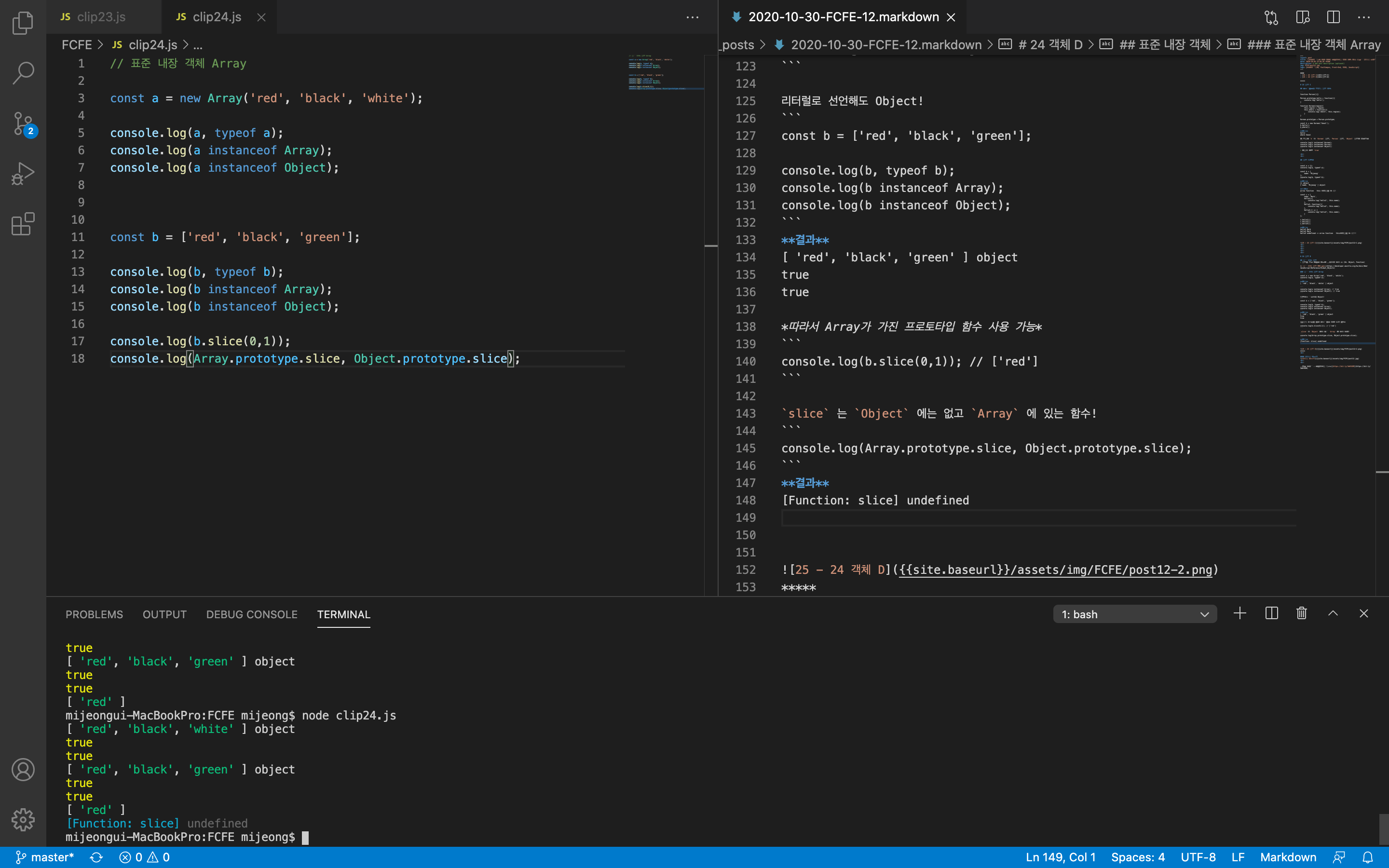Image resolution: width=1389 pixels, height=868 pixels.
Task: Click the comment '// 표준 내장 객체 Array'
Action: click(x=178, y=63)
